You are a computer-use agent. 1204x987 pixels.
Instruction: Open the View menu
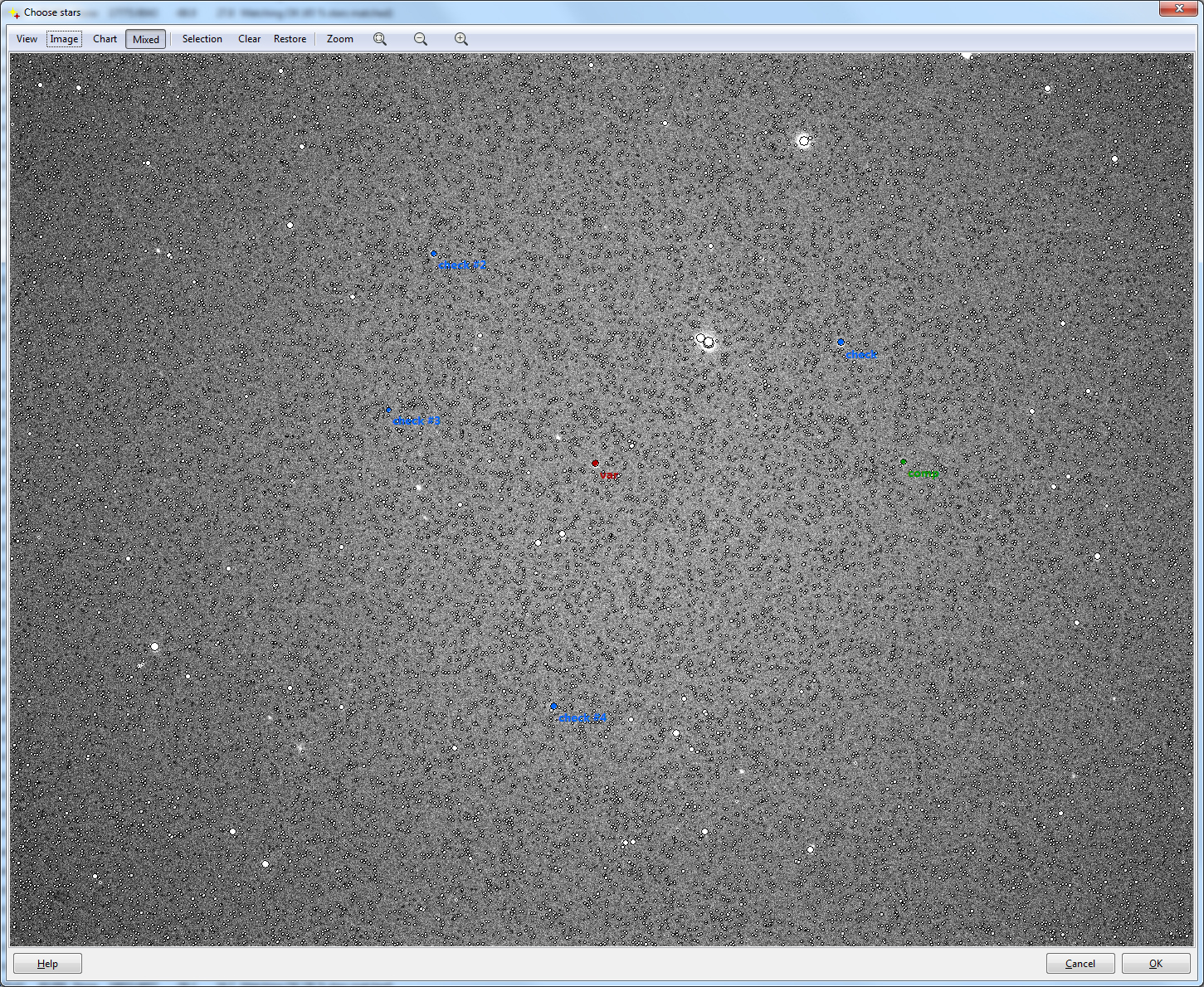click(x=27, y=39)
